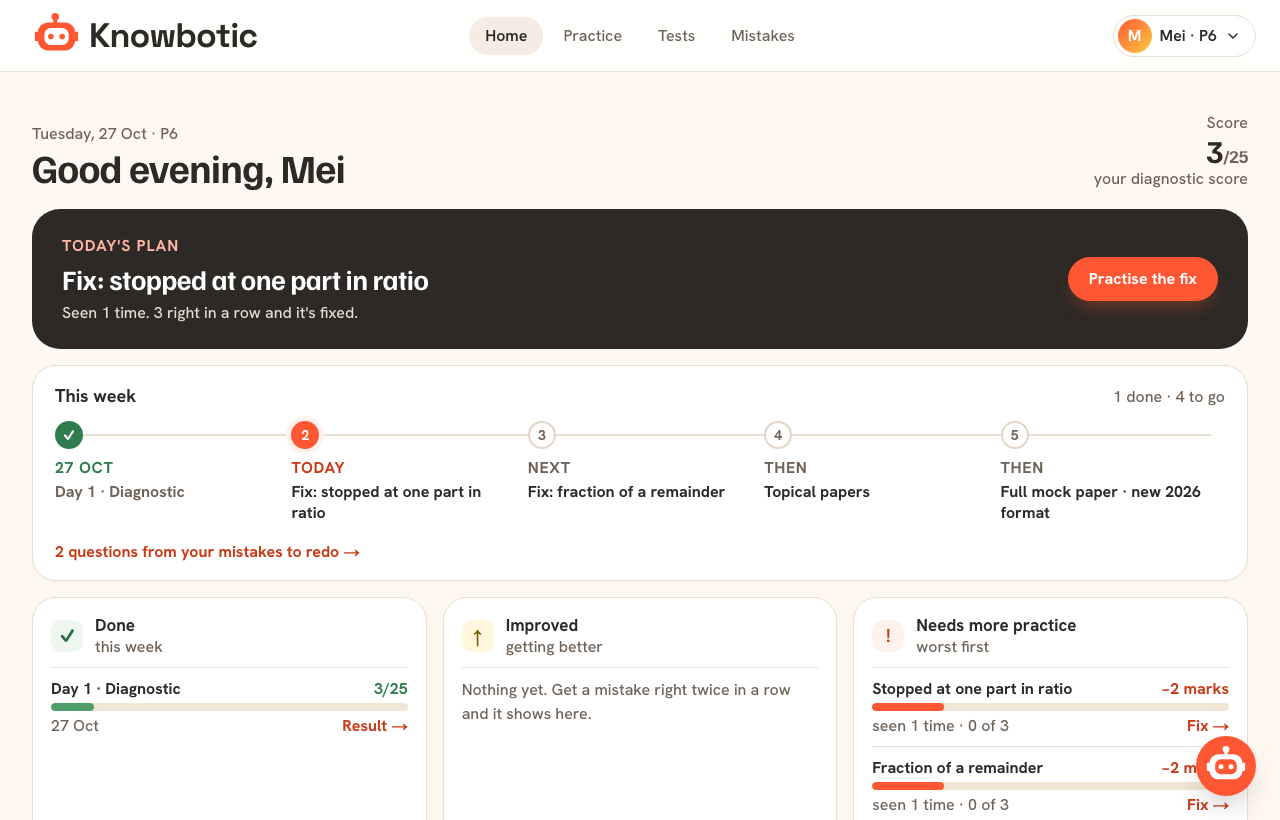This screenshot has width=1280, height=820.
Task: Click the Practise the fix button
Action: [x=1143, y=279]
